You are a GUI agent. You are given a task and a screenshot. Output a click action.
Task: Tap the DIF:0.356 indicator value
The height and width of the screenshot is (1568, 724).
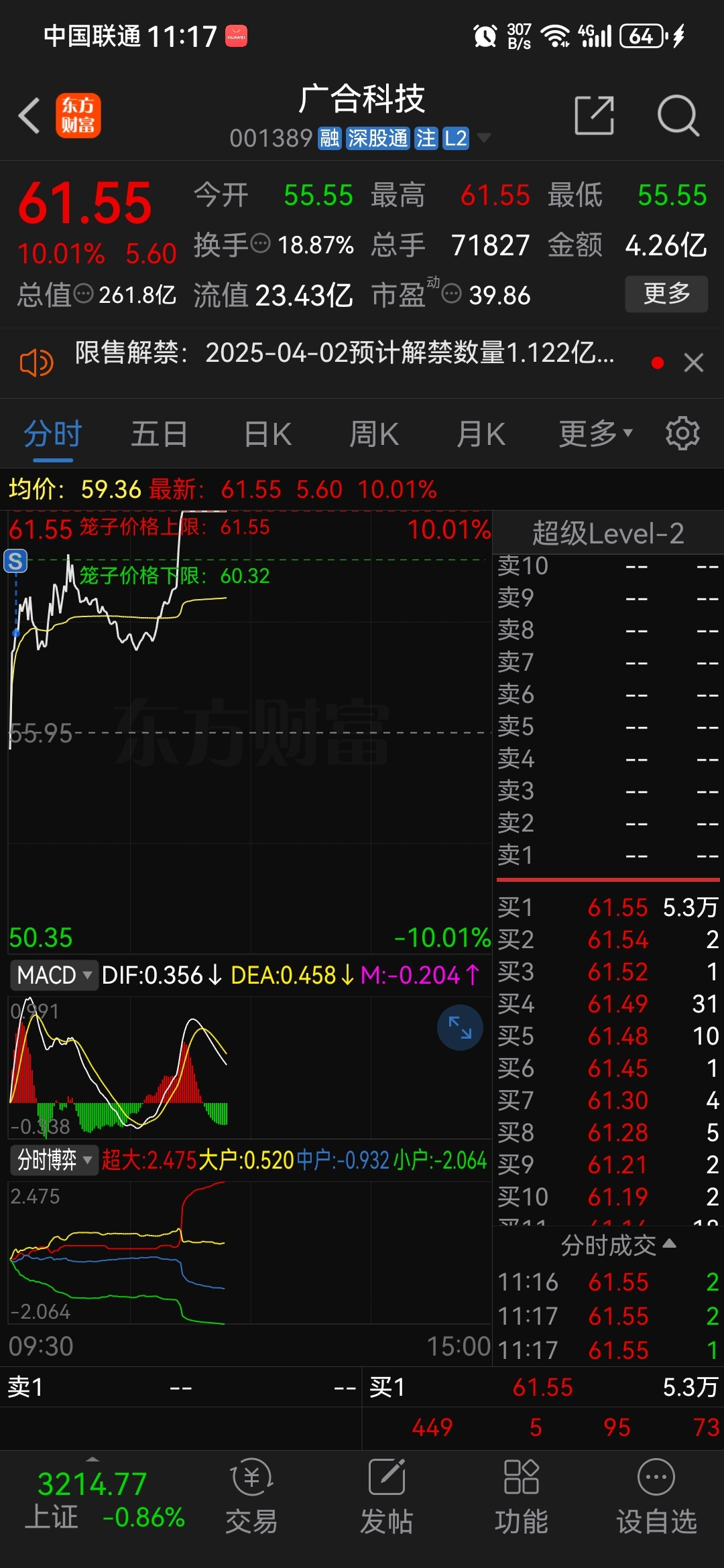click(161, 975)
